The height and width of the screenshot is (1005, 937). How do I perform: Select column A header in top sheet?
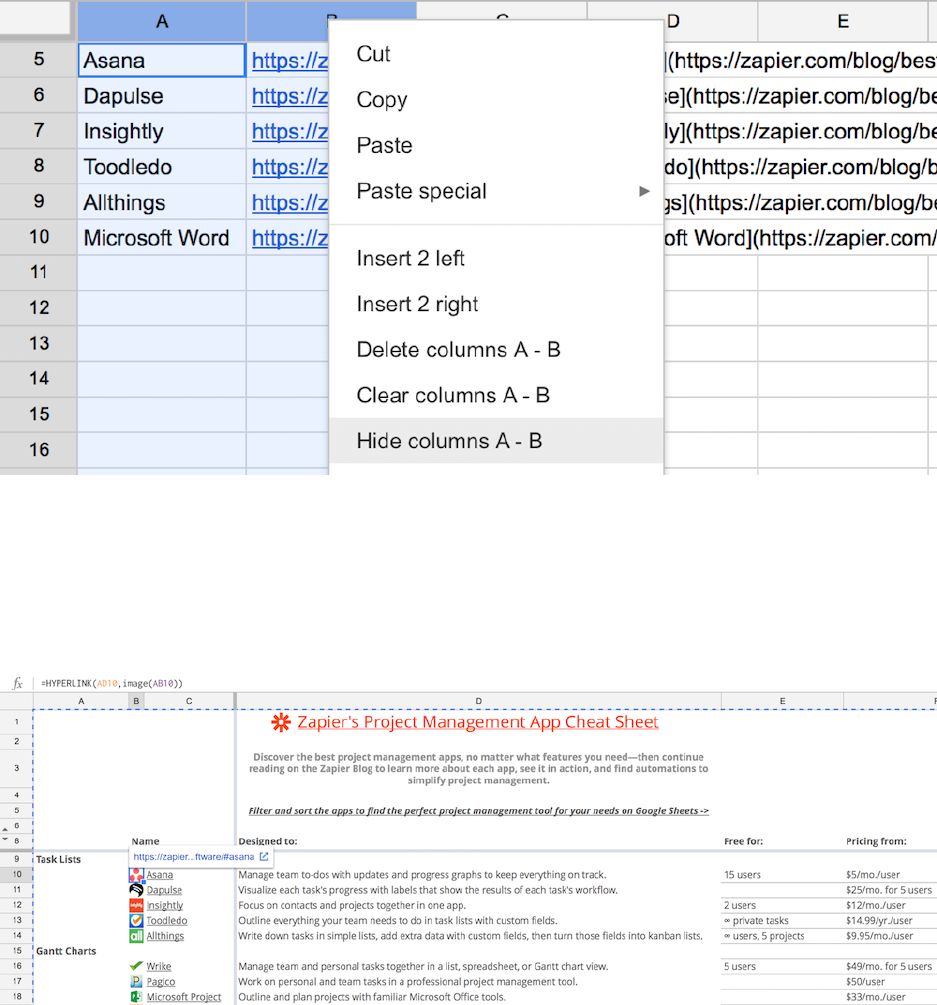point(162,21)
